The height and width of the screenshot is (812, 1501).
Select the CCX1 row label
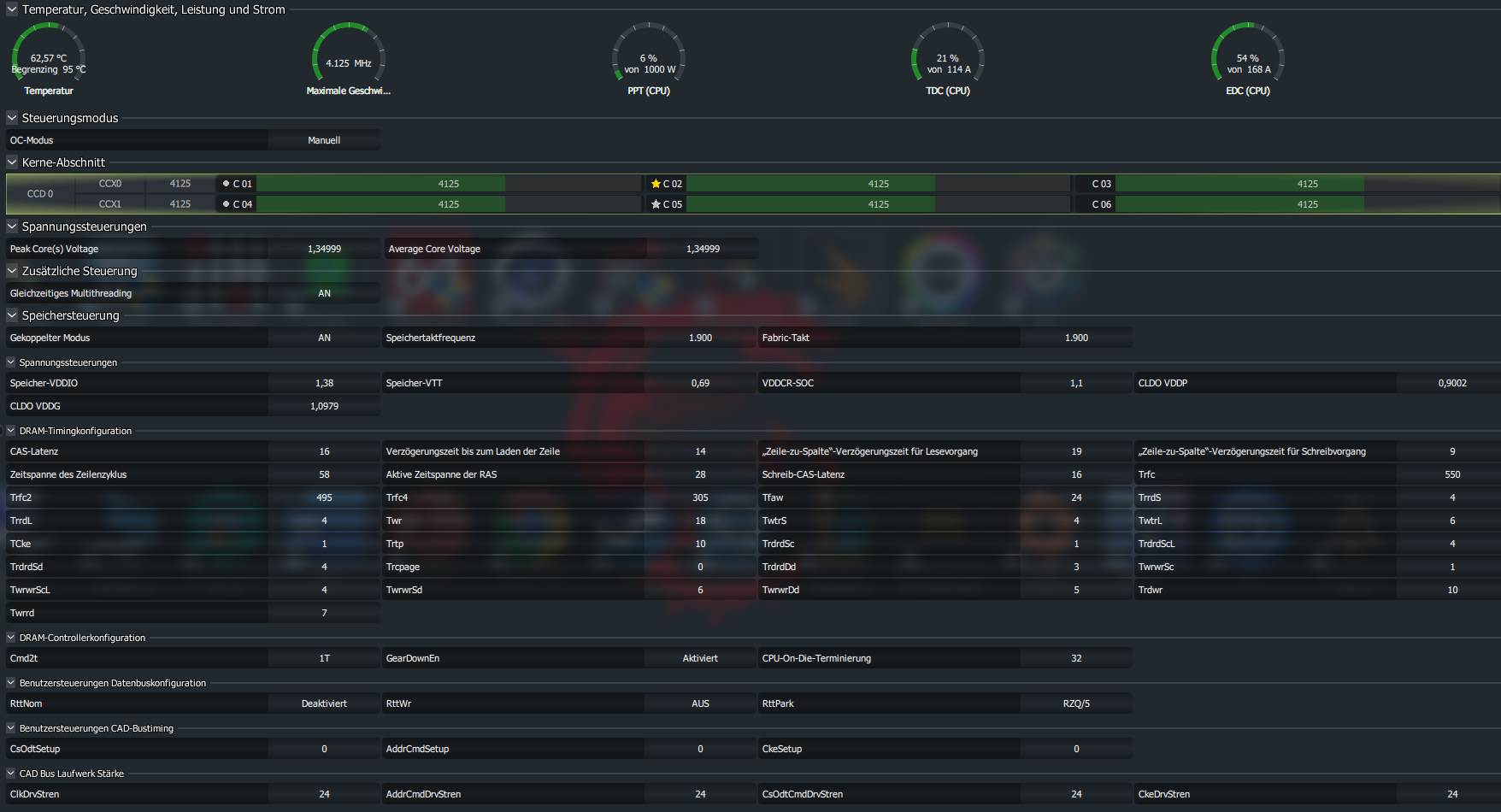110,204
